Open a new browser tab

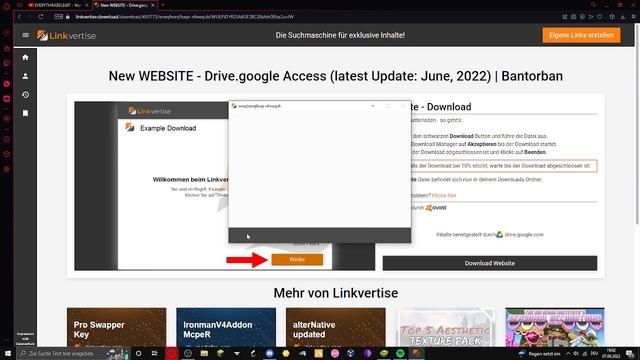pos(163,5)
